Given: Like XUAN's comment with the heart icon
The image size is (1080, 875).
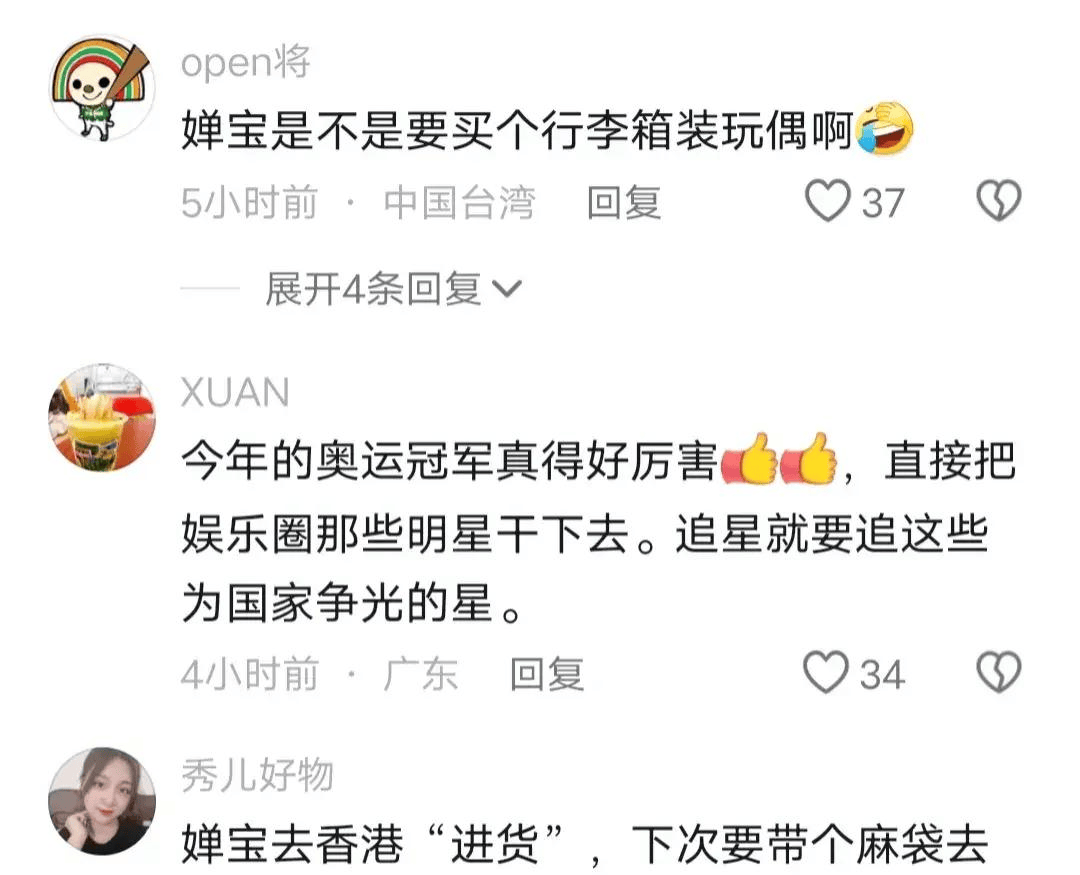Looking at the screenshot, I should 826,672.
